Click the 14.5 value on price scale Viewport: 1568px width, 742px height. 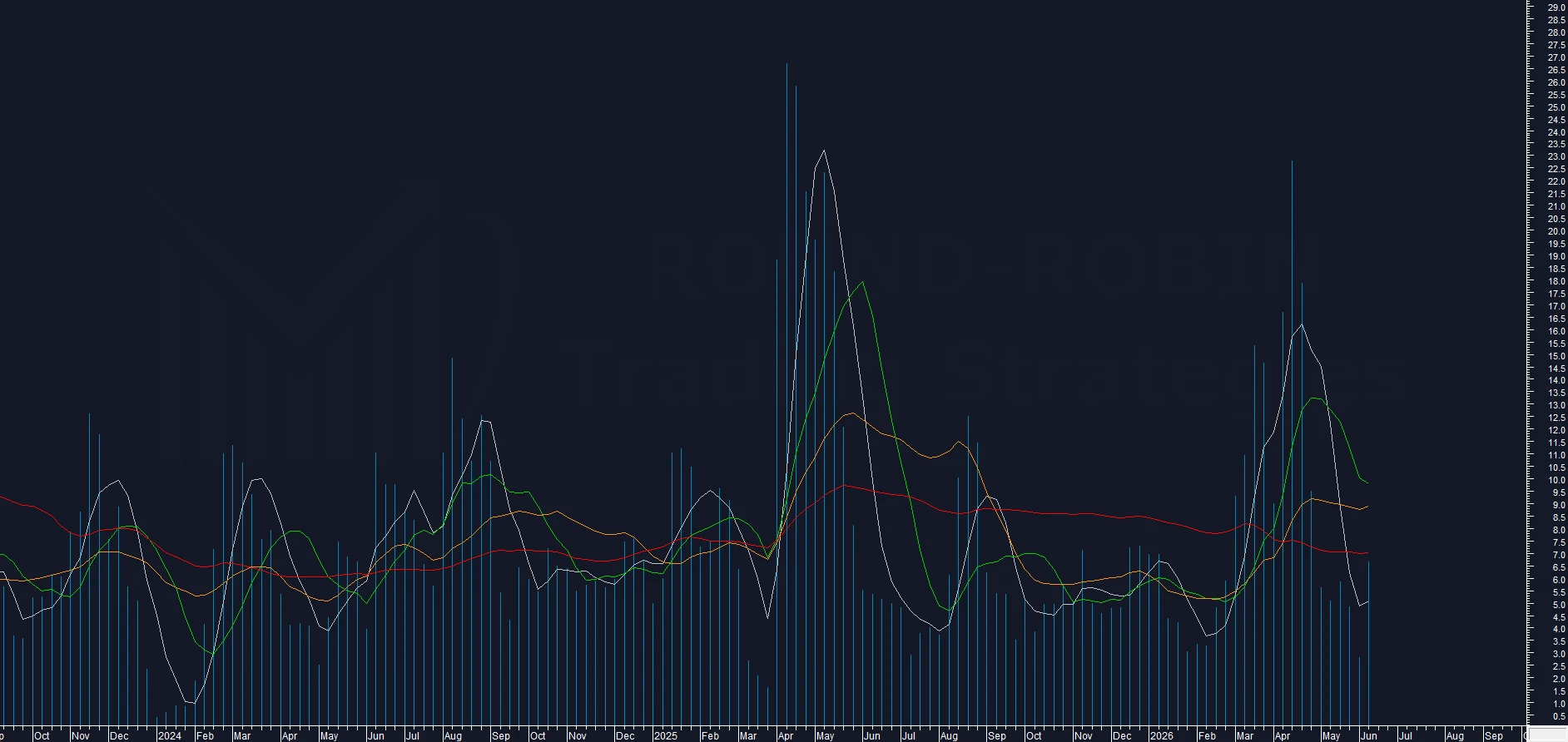(1556, 369)
